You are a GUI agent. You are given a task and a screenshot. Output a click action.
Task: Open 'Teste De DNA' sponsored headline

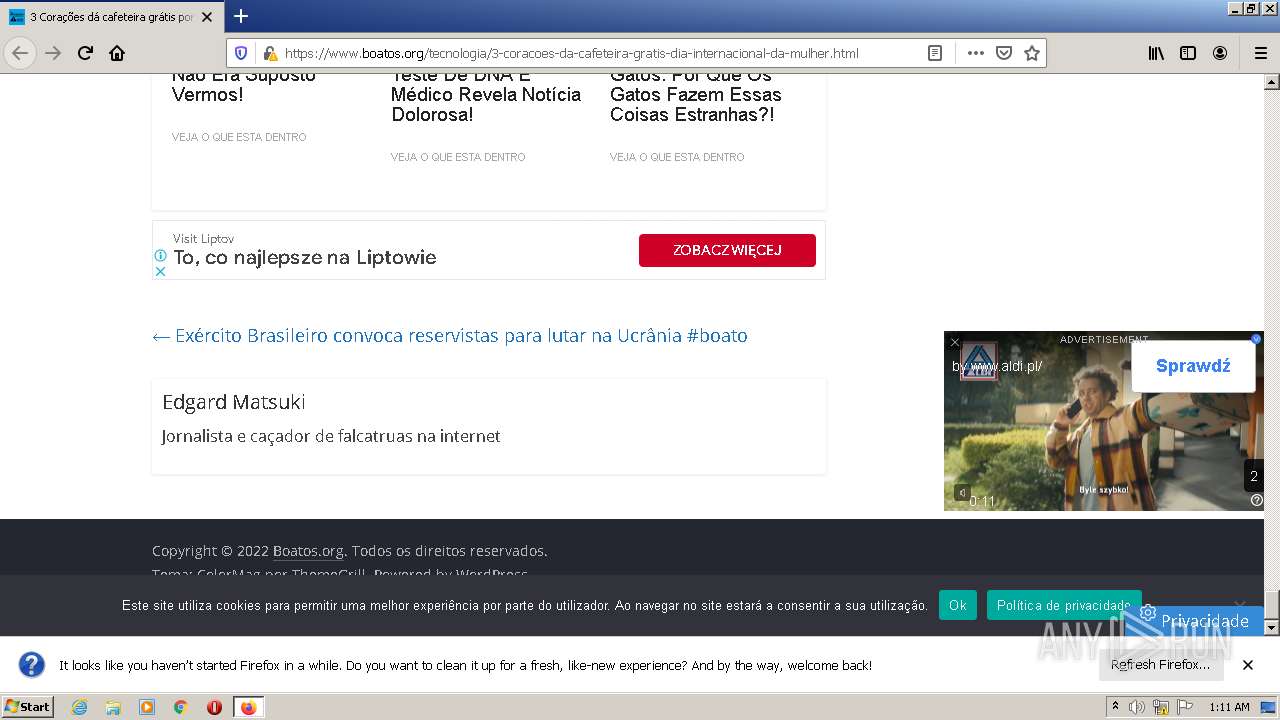[x=486, y=95]
